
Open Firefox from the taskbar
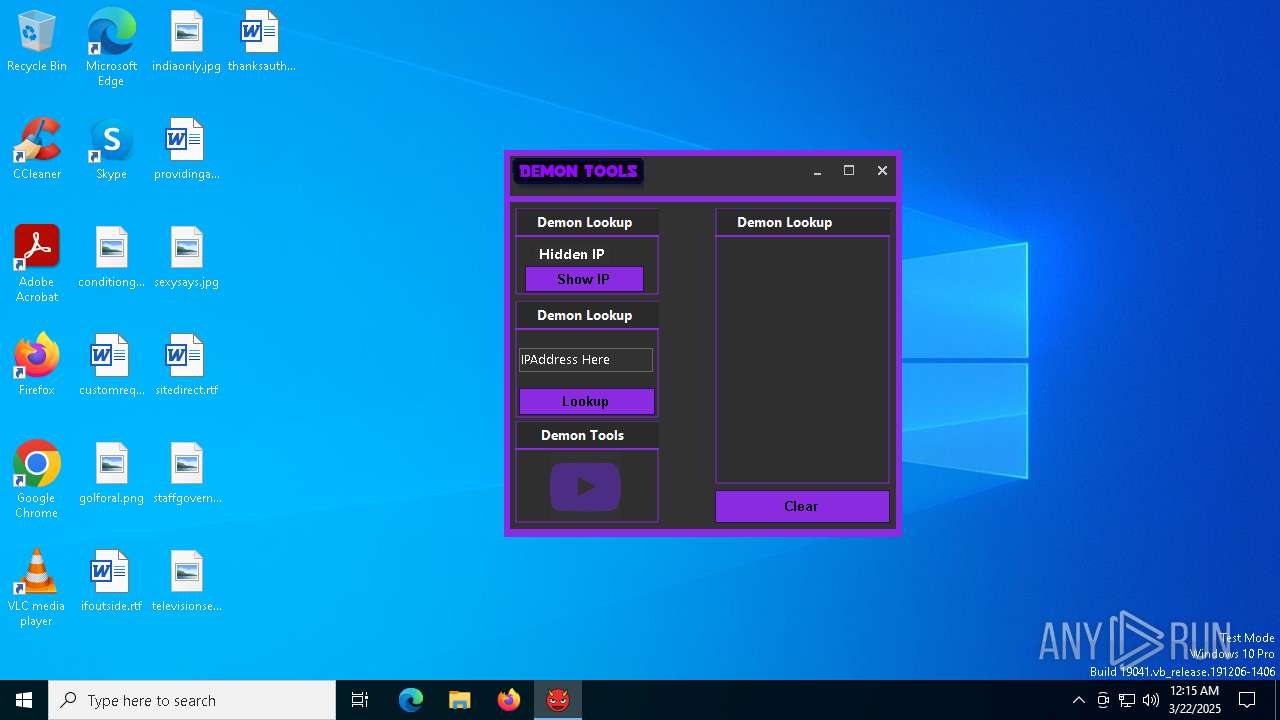[509, 700]
